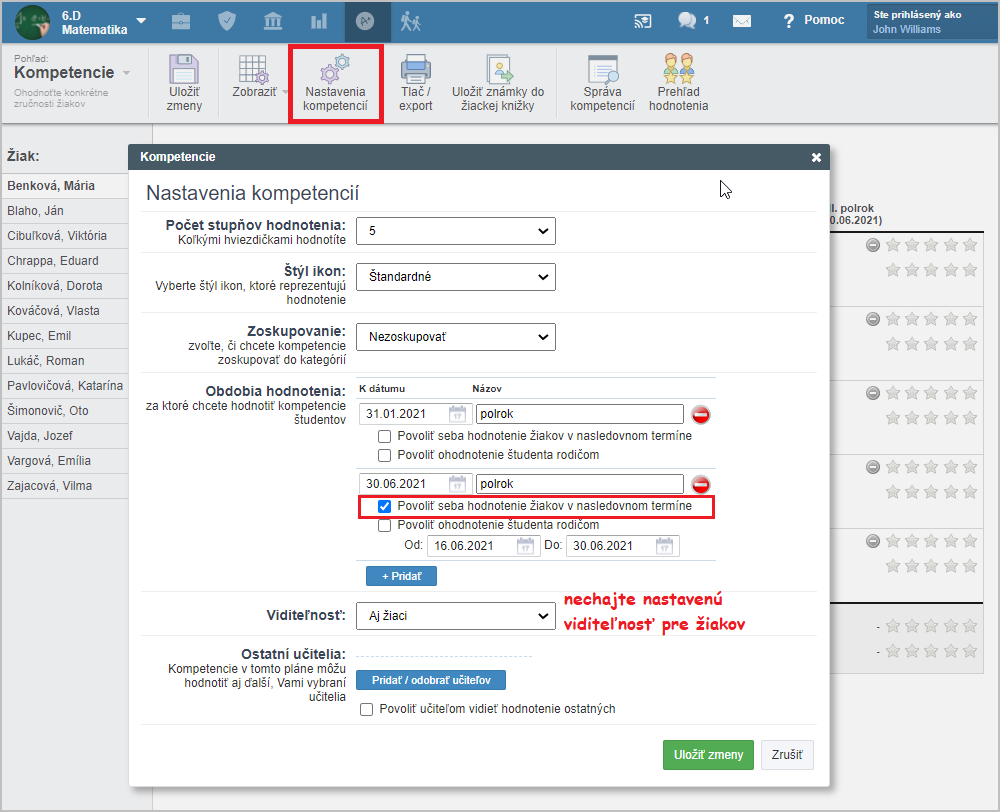Enable parent evaluation for the 31.01.2021 period
Screen dimensions: 1000x812
point(384,455)
